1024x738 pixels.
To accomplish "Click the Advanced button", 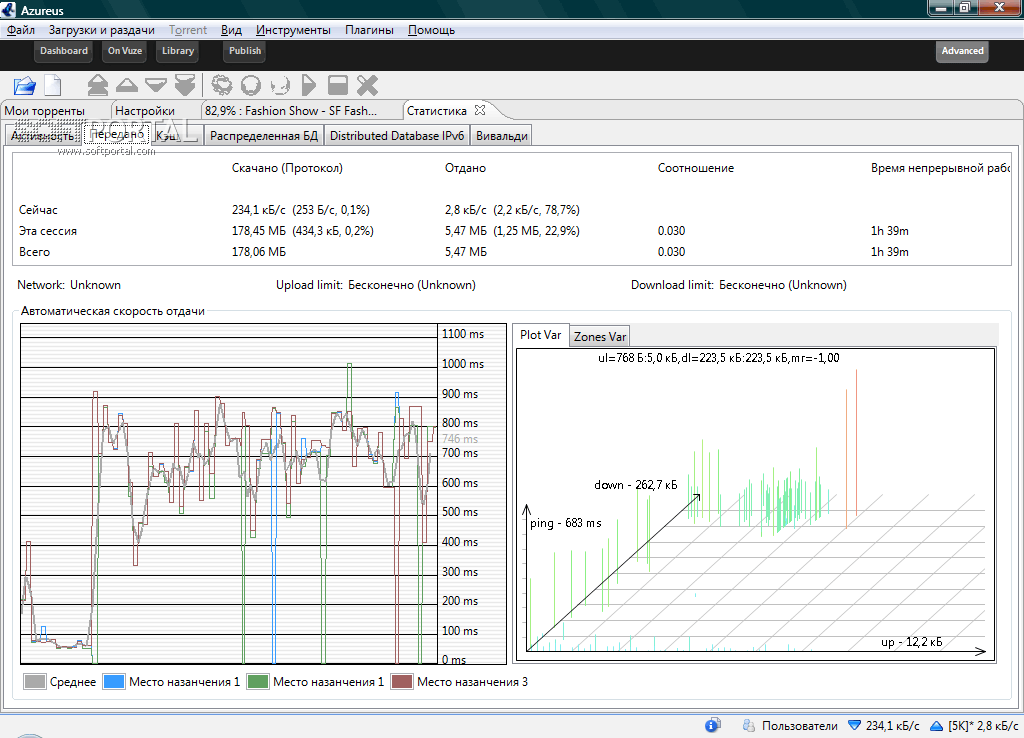I will tap(962, 51).
